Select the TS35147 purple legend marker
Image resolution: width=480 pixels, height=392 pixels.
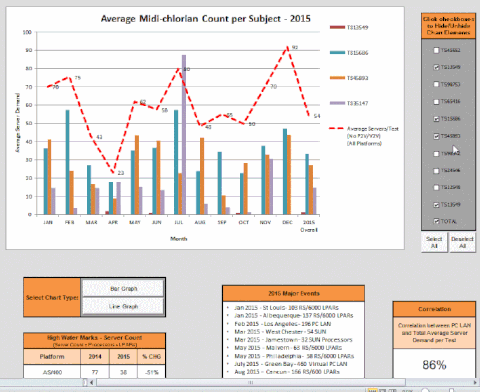337,103
